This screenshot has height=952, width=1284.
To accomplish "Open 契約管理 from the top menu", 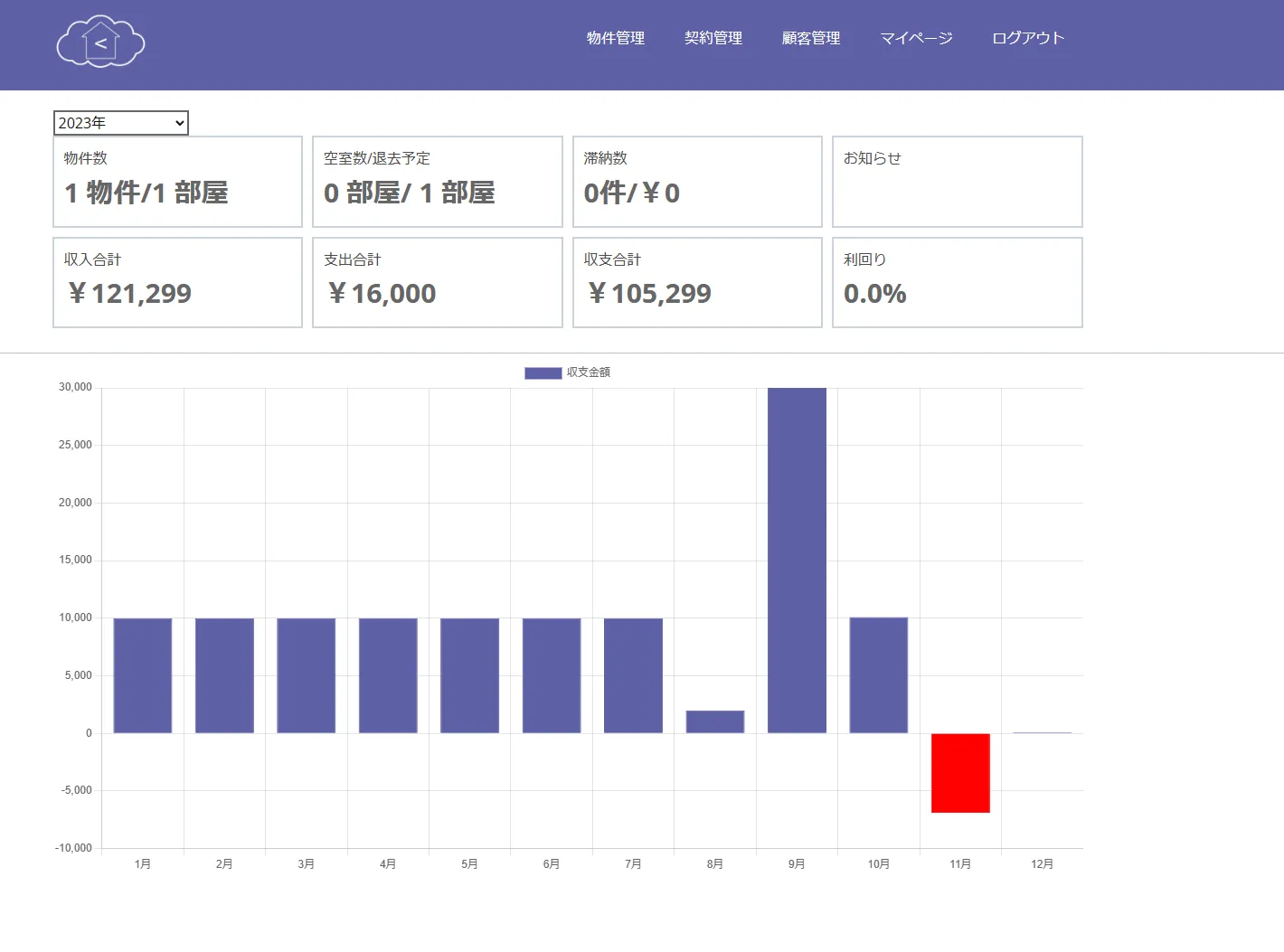I will tap(713, 38).
